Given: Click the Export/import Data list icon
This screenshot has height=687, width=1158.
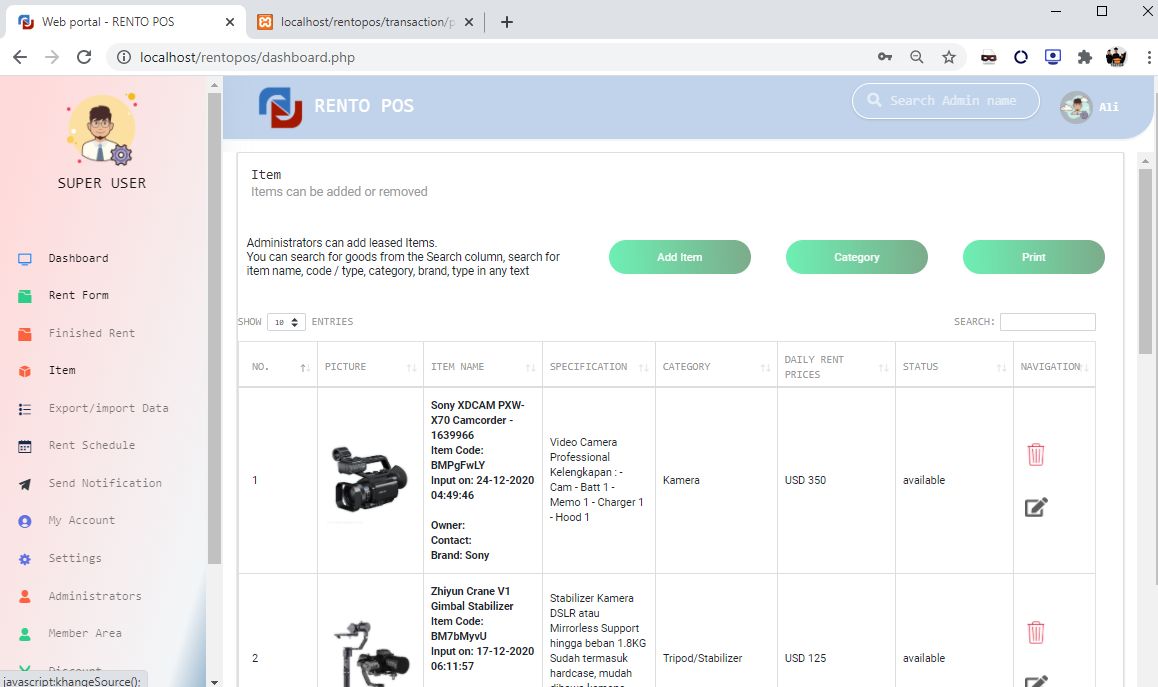Looking at the screenshot, I should (24, 409).
